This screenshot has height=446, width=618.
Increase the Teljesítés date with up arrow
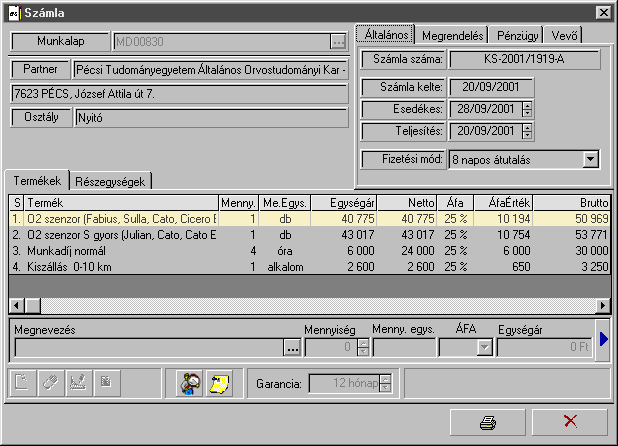[x=527, y=127]
